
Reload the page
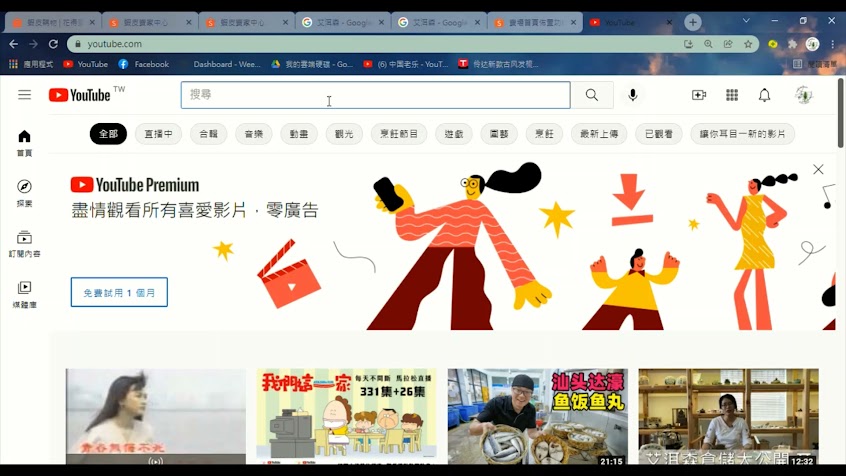coord(53,44)
